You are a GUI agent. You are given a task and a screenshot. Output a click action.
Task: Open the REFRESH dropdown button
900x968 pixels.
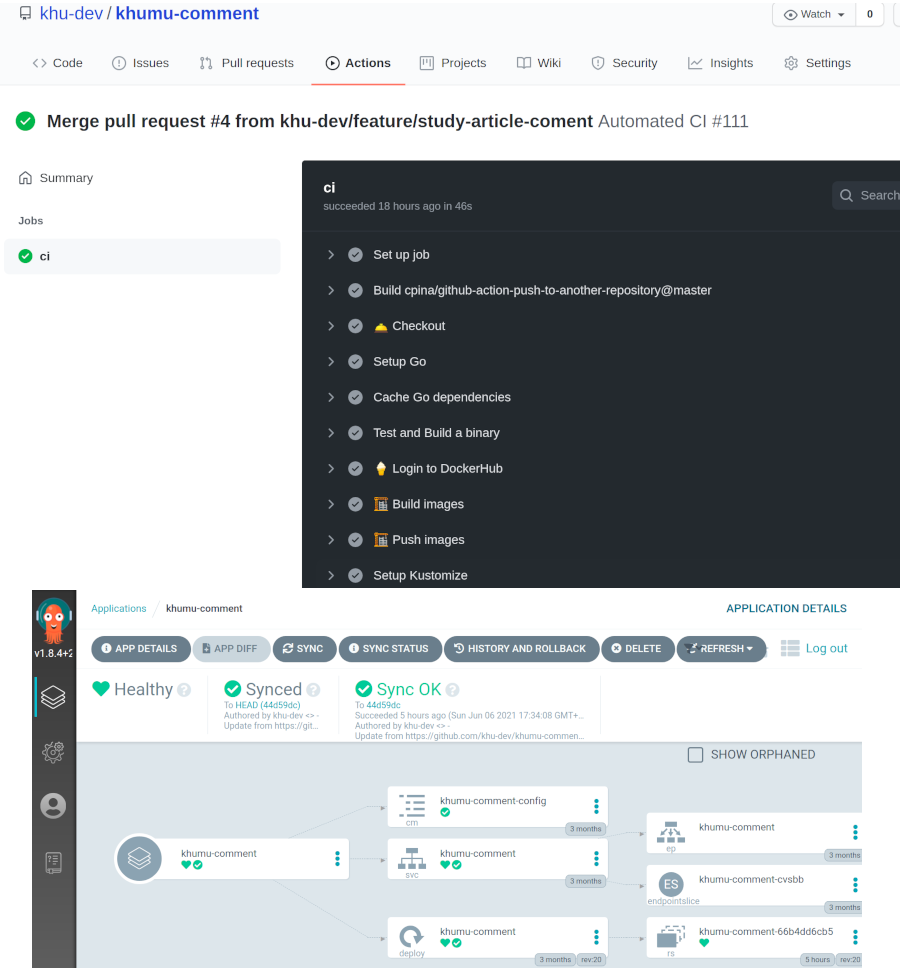(x=721, y=648)
